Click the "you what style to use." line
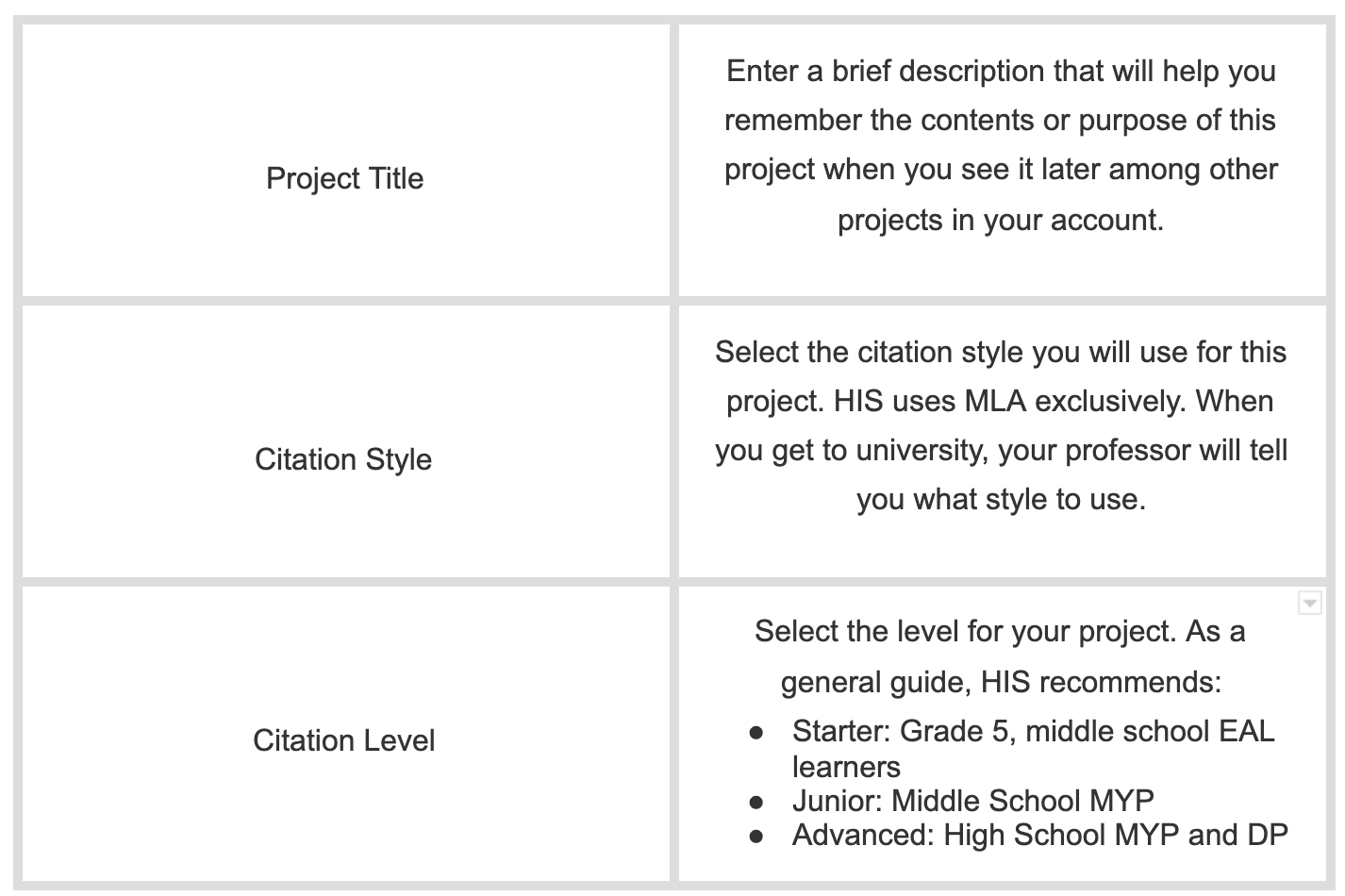The image size is (1345, 896). click(1001, 499)
